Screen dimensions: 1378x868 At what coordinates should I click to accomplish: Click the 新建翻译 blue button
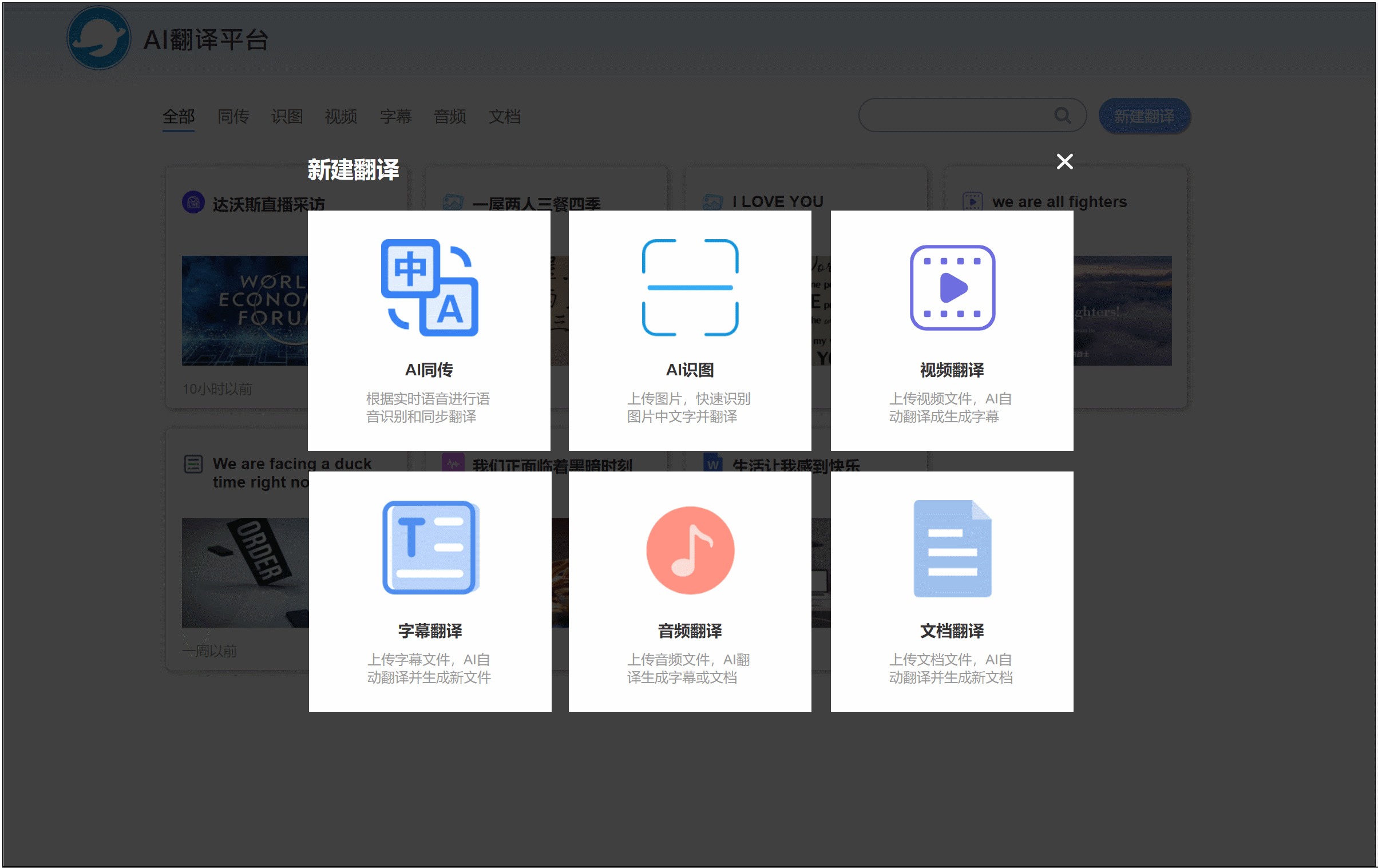[x=1145, y=116]
